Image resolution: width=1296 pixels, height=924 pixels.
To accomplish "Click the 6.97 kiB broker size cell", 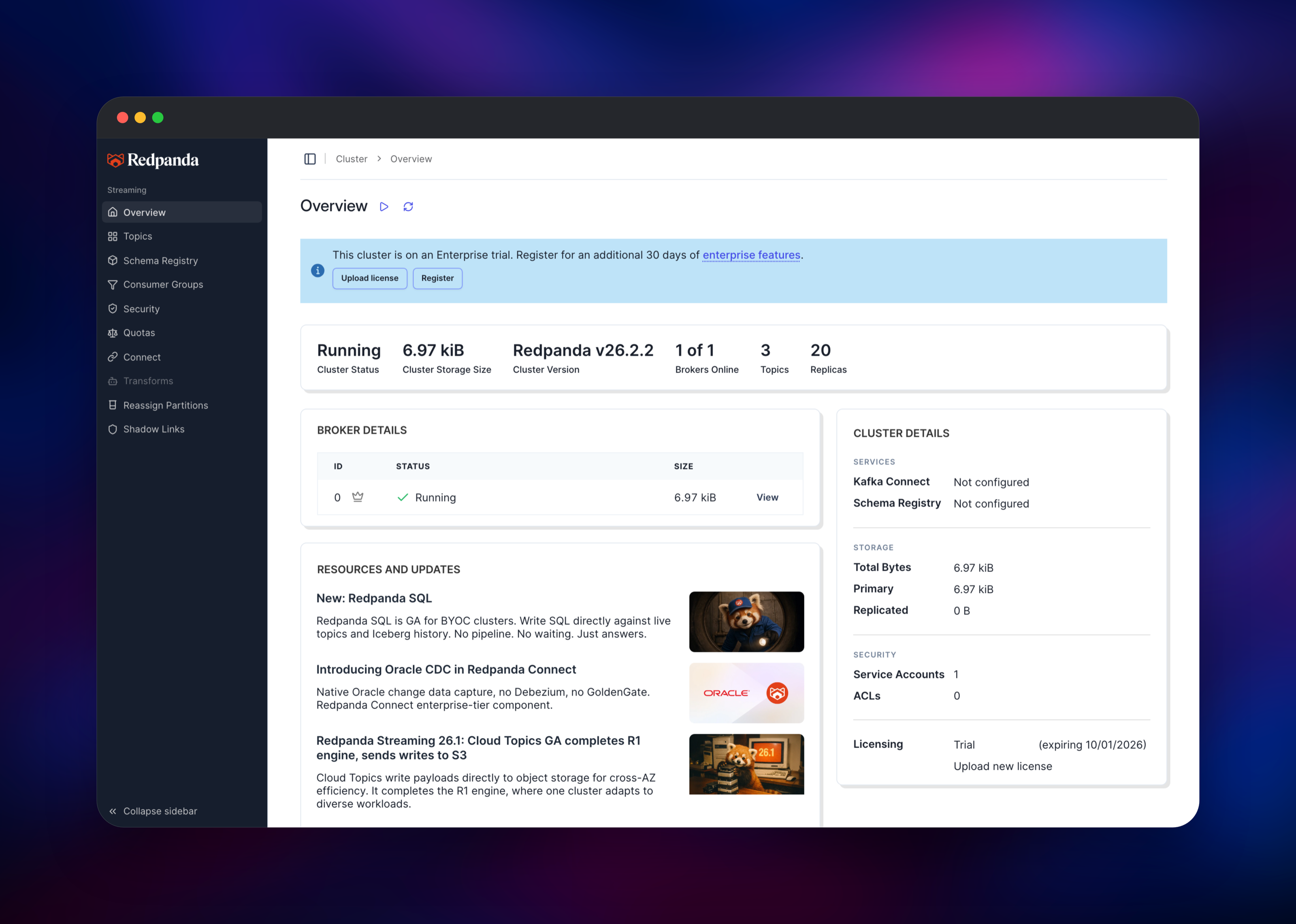I will click(x=695, y=497).
